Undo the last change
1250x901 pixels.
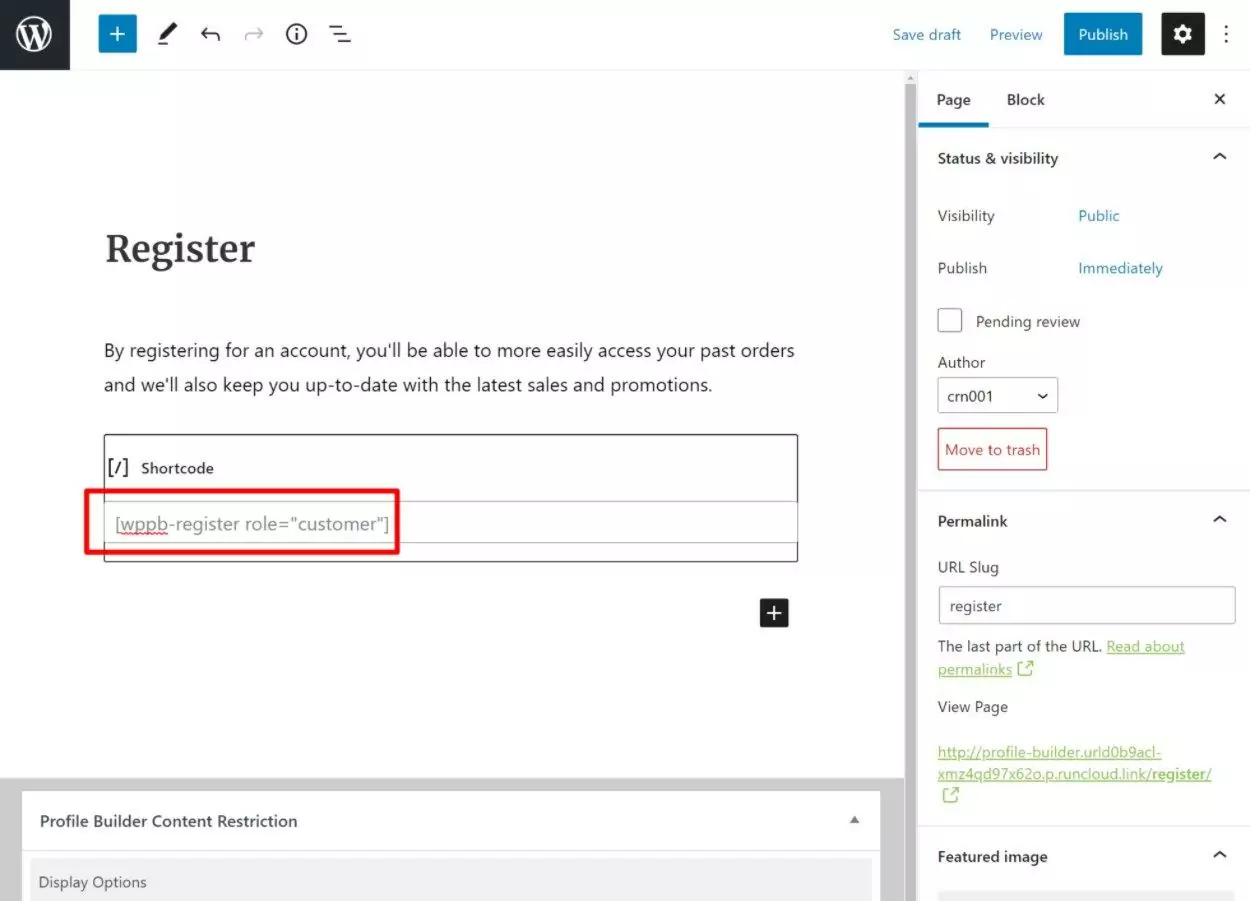point(210,35)
